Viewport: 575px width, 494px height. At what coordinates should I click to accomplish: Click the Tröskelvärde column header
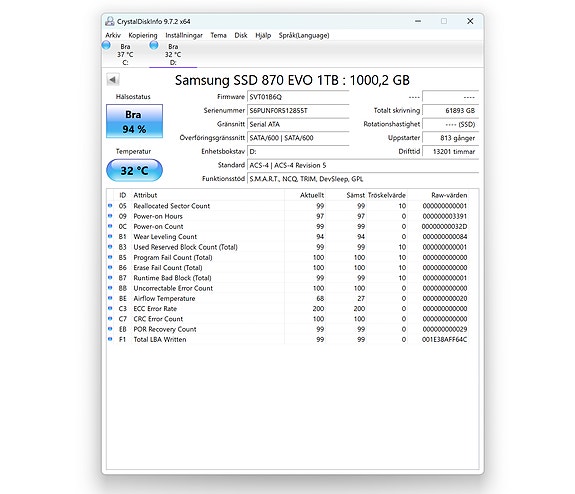coord(387,195)
